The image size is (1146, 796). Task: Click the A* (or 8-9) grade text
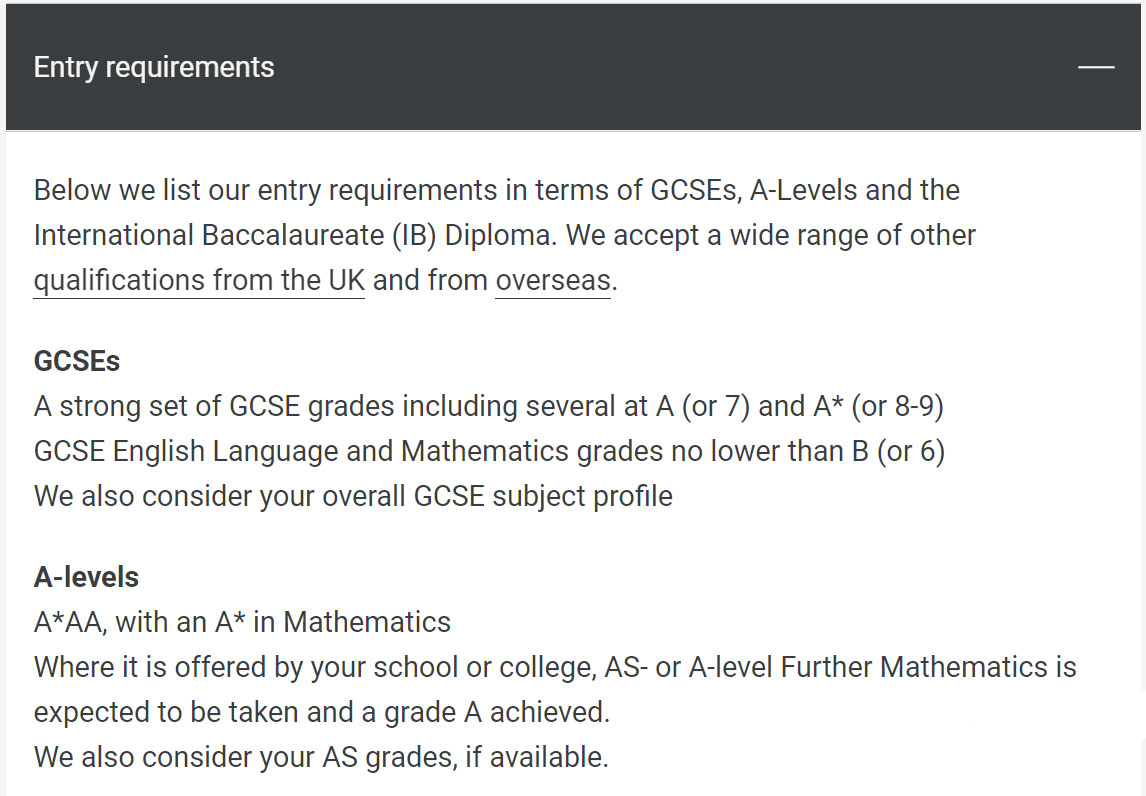coord(879,406)
